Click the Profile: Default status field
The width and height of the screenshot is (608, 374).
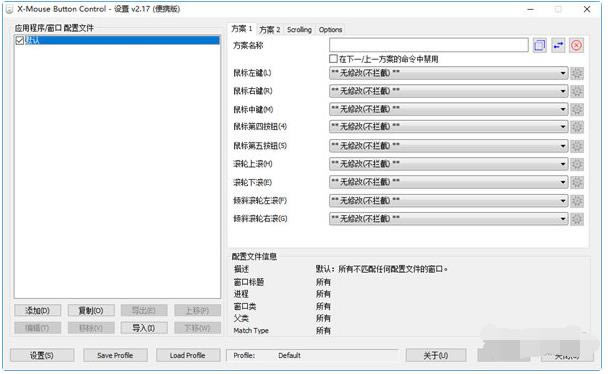coord(312,355)
